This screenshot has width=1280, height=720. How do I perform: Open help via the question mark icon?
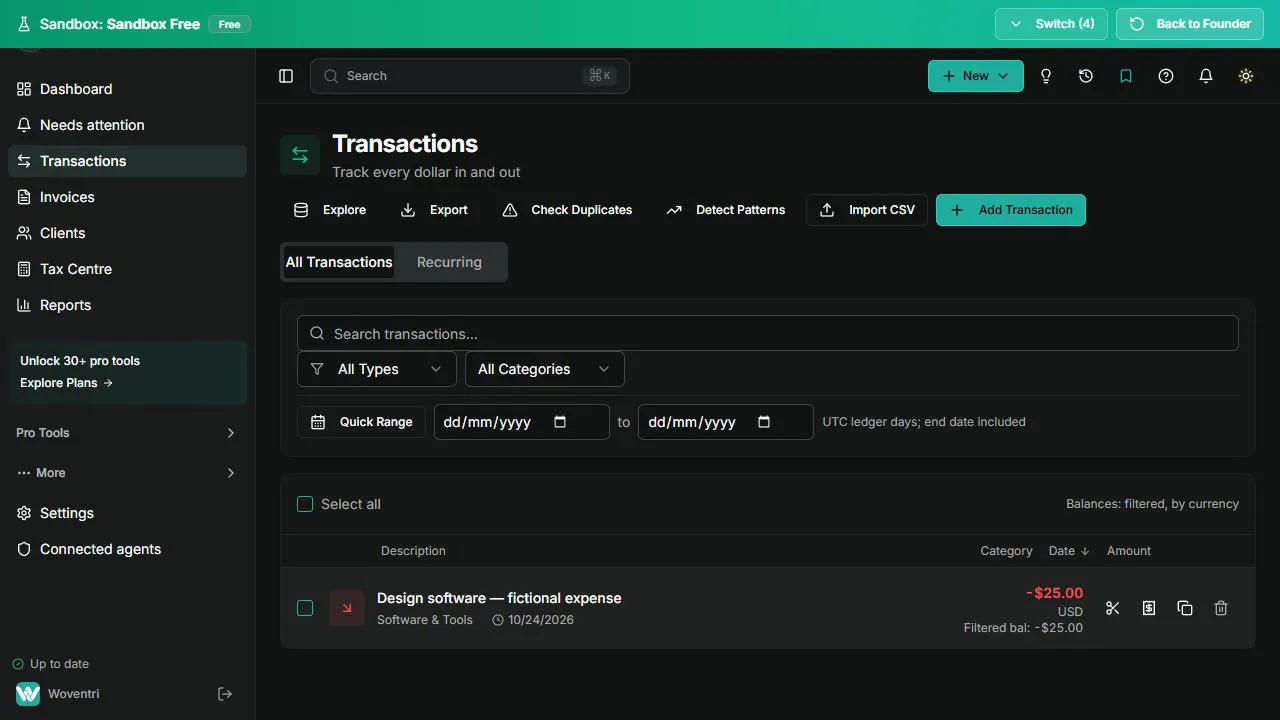pos(1166,76)
